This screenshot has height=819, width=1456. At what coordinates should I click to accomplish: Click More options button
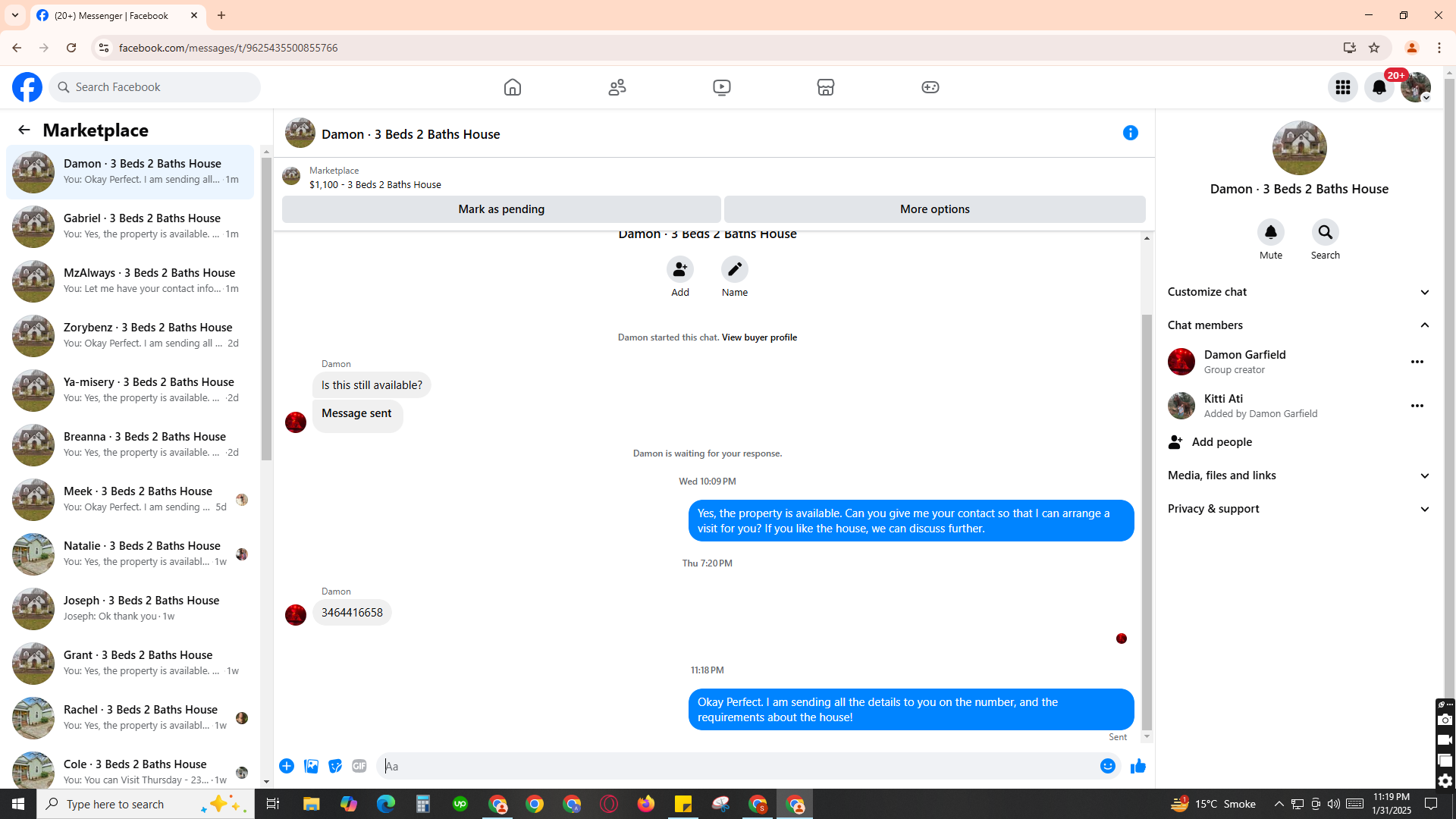point(935,209)
